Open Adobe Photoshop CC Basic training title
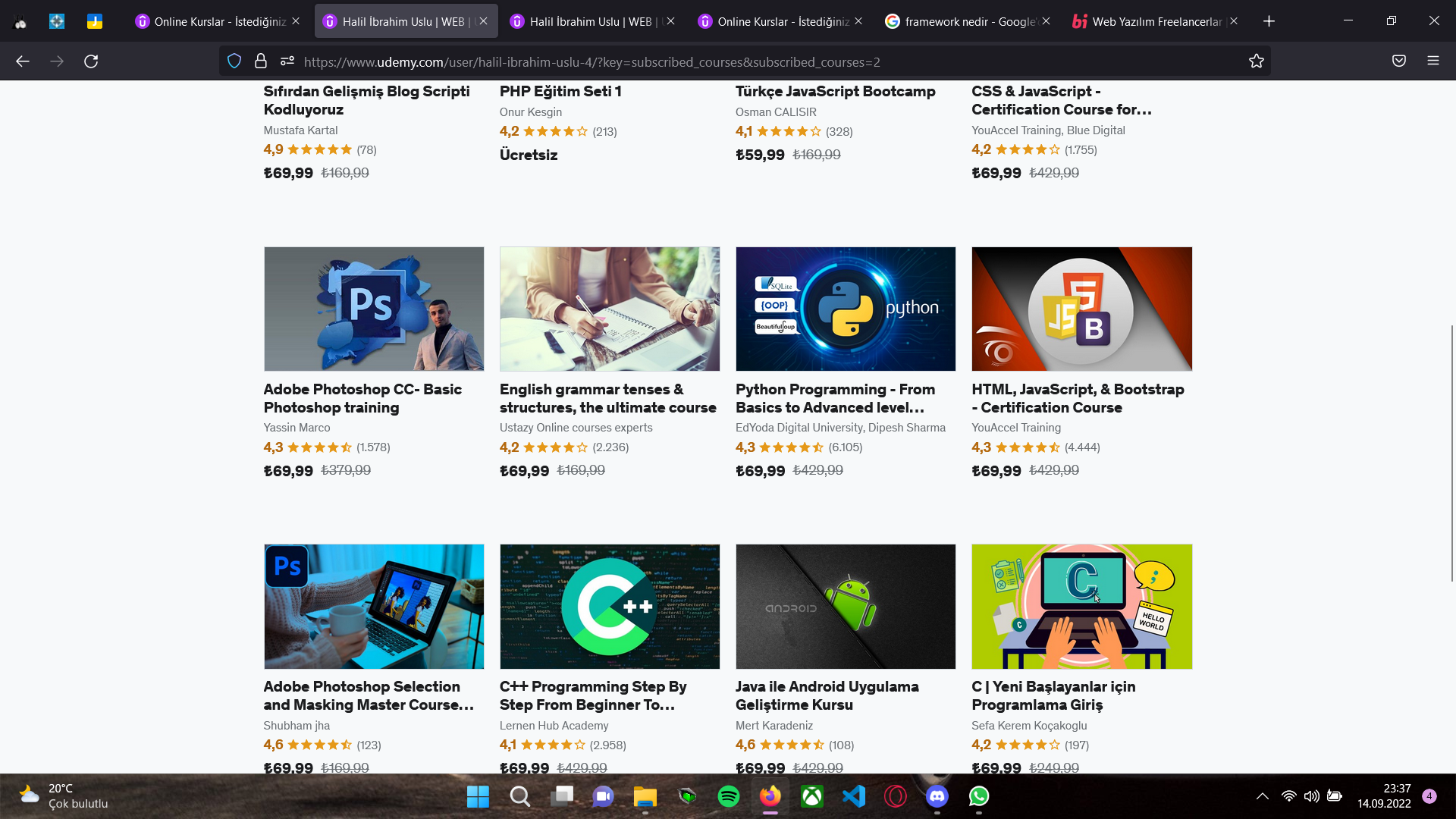Image resolution: width=1456 pixels, height=819 pixels. (362, 398)
